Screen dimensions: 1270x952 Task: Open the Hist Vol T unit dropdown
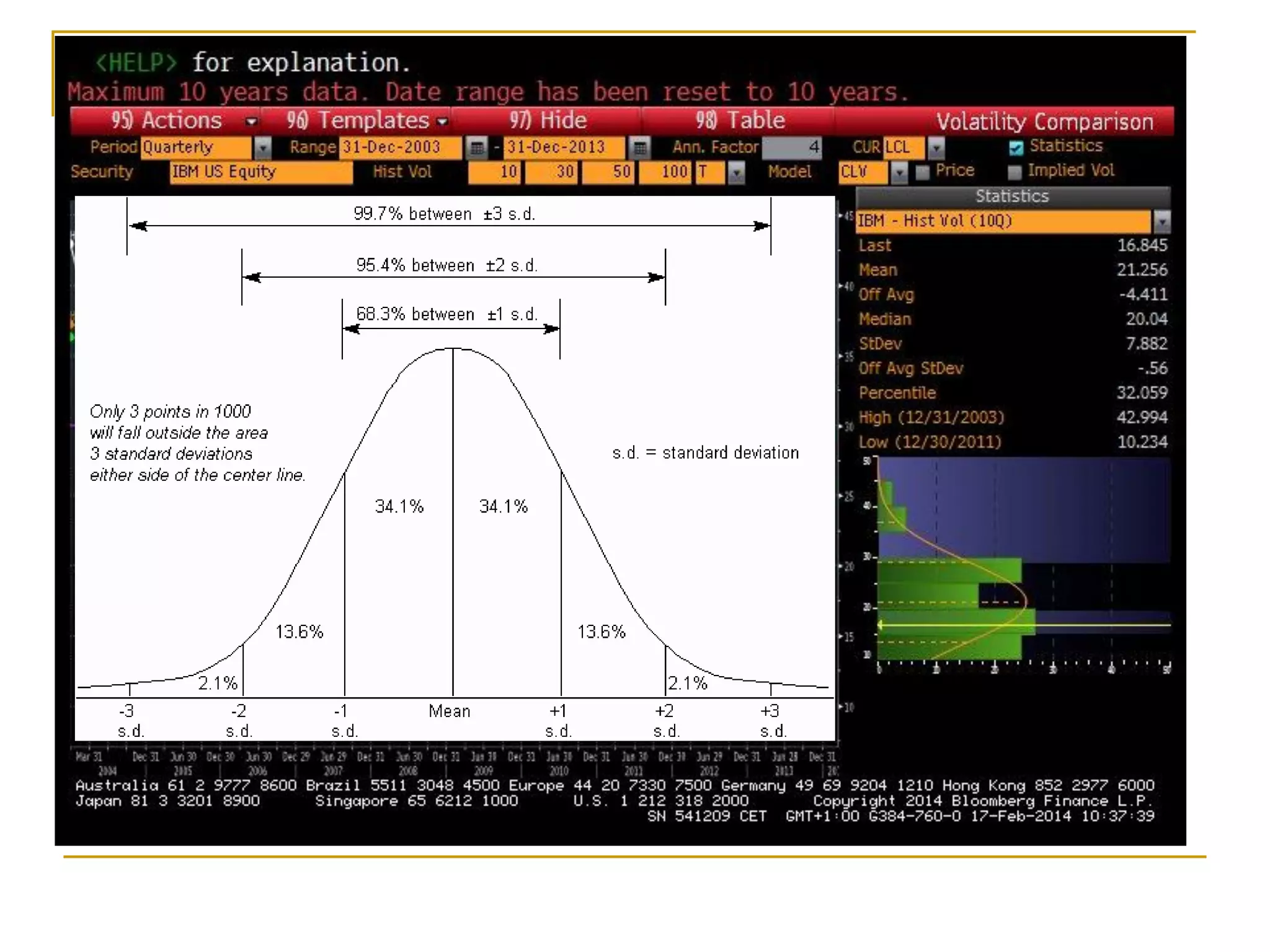736,172
